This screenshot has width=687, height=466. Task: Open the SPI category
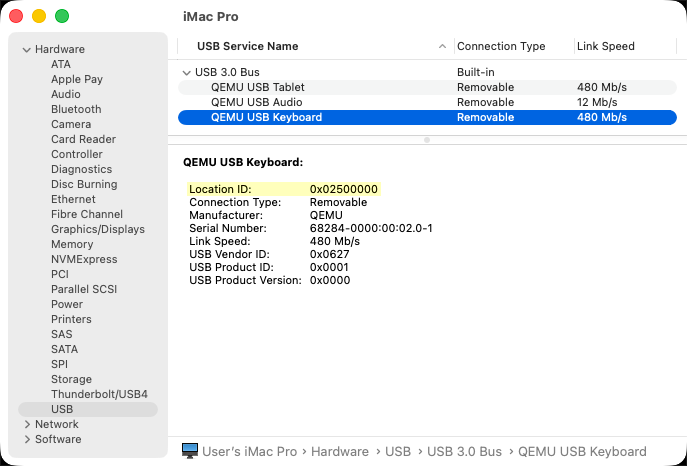59,364
